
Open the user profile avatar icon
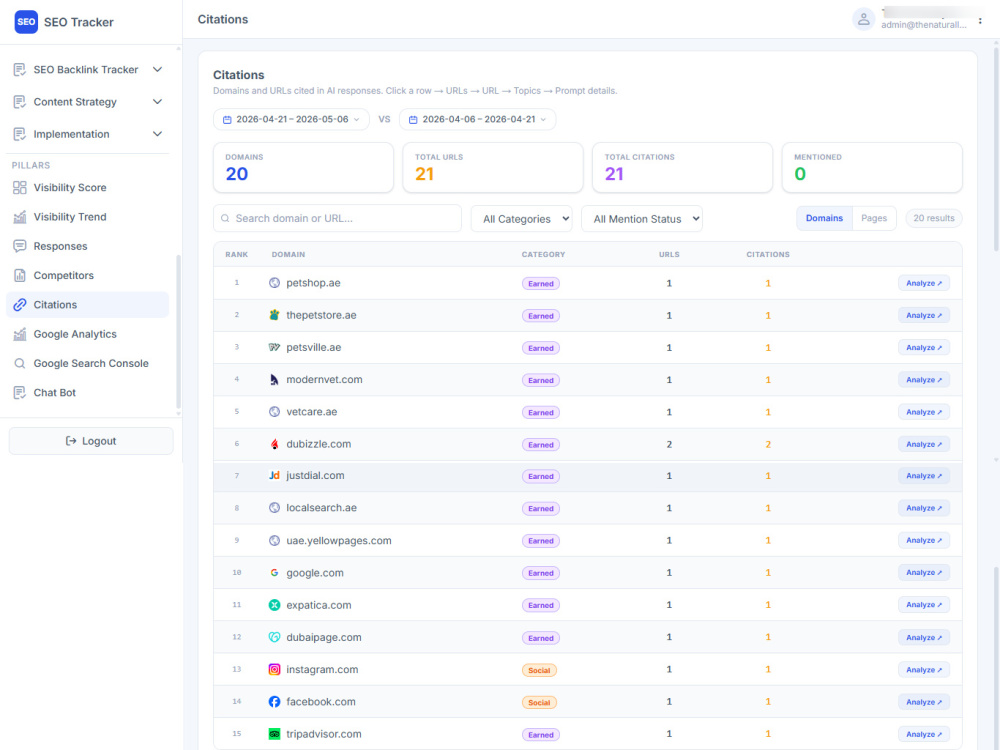pos(863,20)
